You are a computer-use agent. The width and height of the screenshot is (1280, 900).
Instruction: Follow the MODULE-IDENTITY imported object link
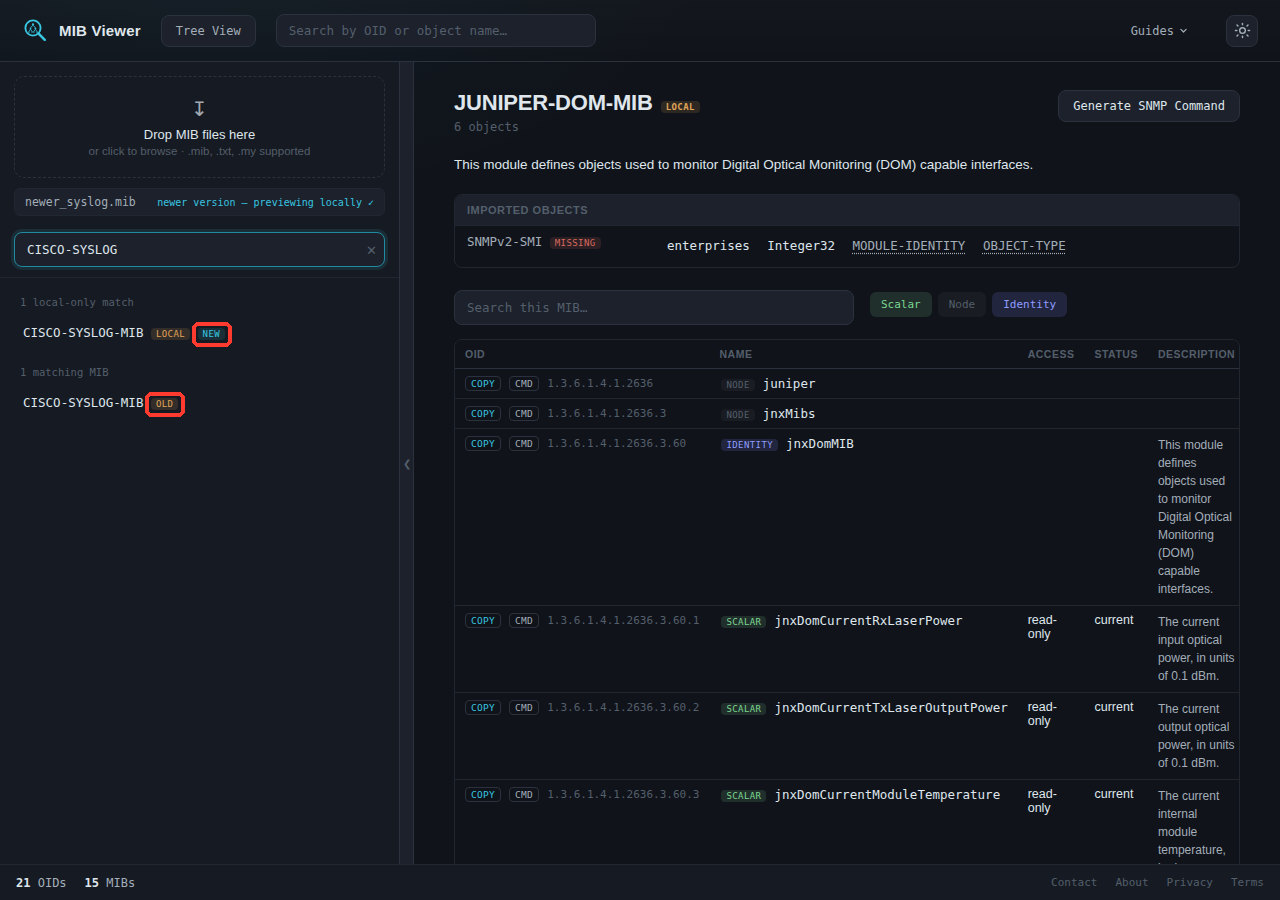click(x=908, y=246)
